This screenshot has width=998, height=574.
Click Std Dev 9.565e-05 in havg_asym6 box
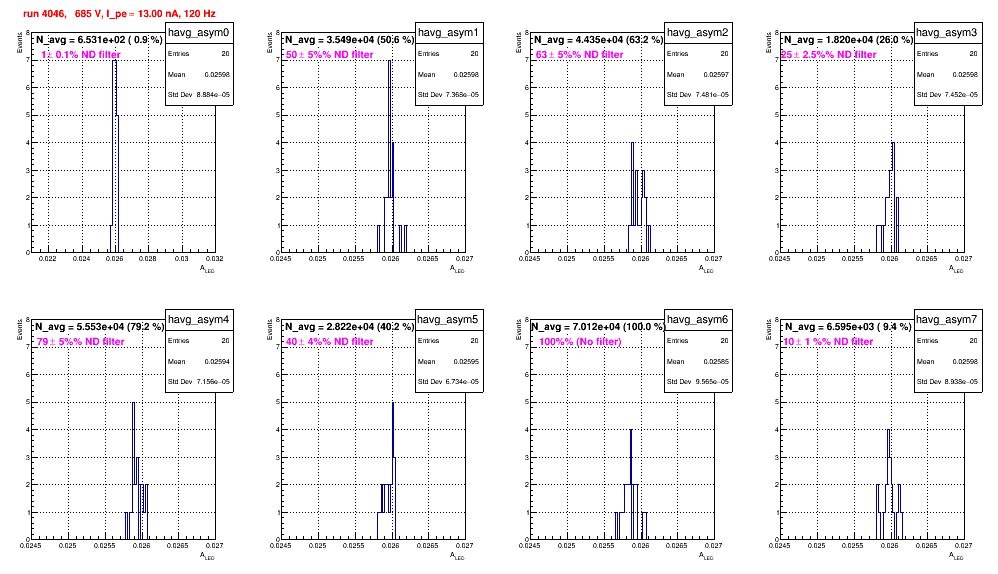tap(698, 382)
